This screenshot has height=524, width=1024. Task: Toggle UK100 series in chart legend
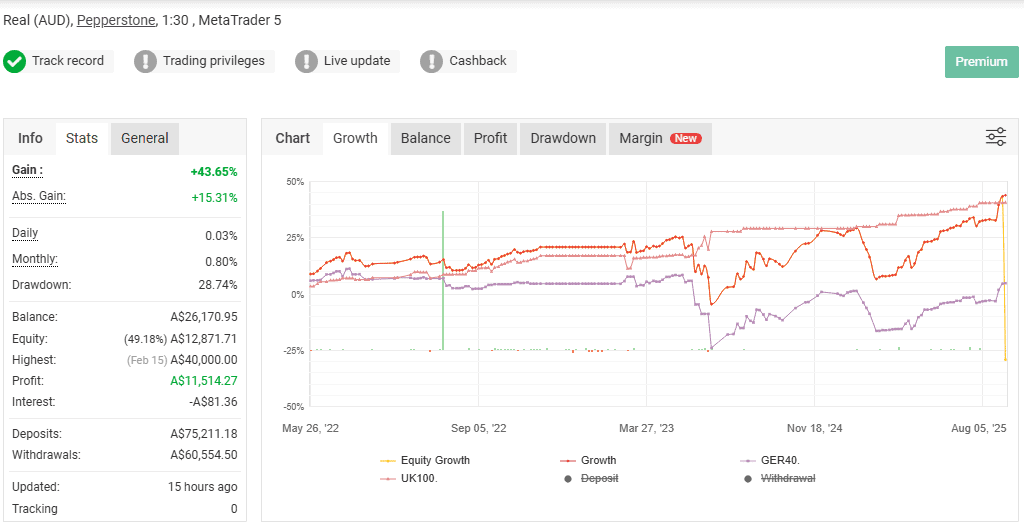[417, 478]
